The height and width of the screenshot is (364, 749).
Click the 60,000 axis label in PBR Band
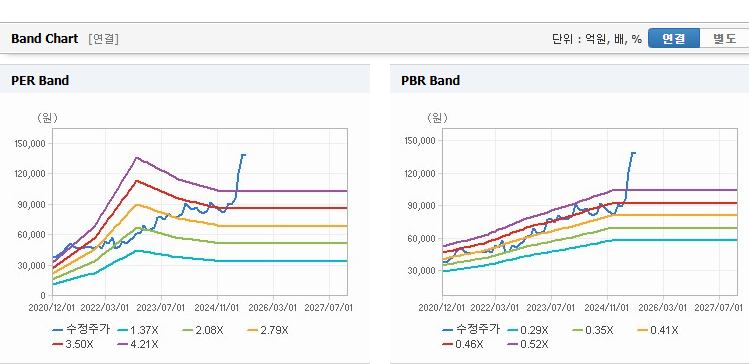[422, 238]
